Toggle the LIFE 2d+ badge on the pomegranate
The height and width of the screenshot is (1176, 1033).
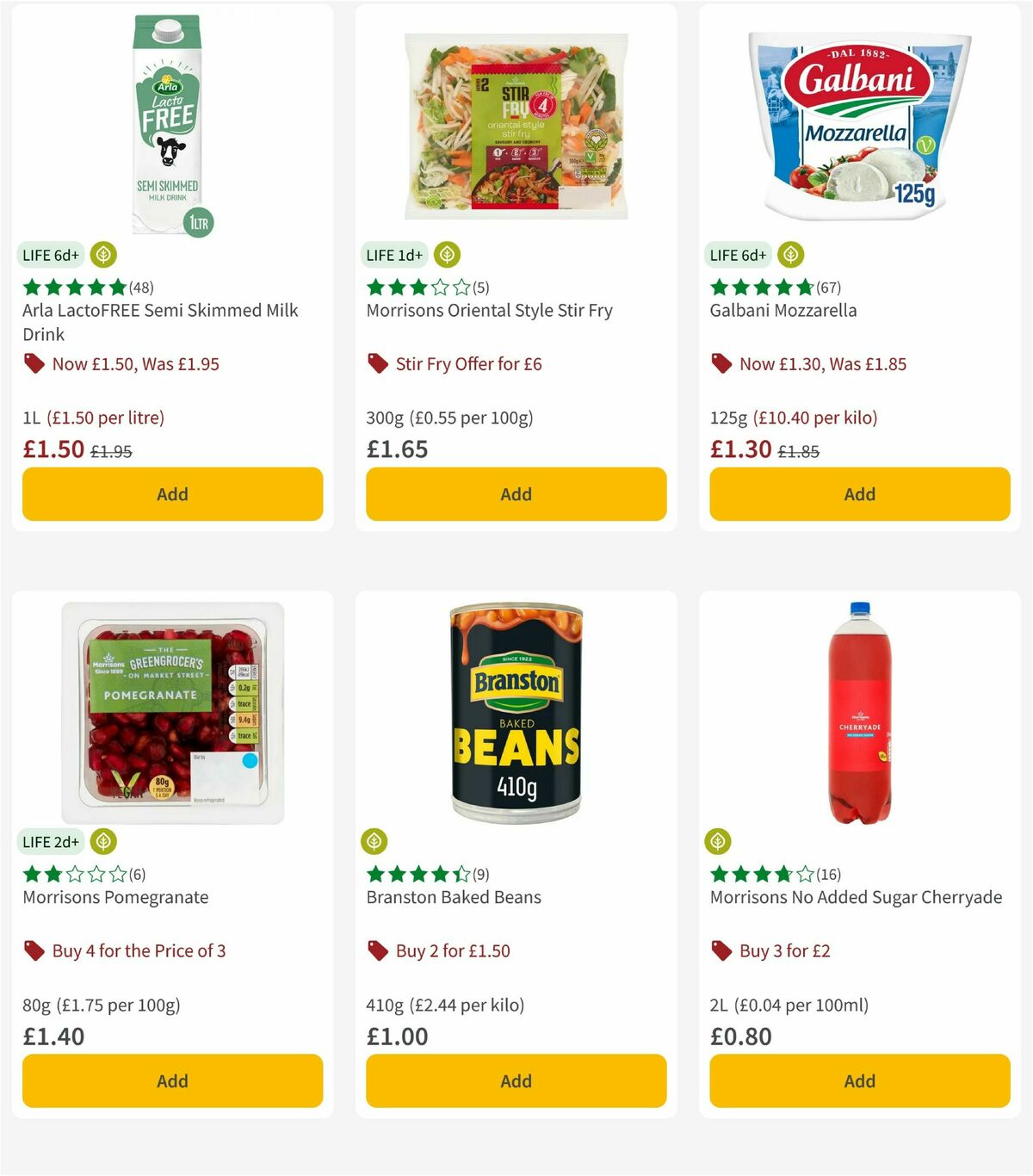[51, 842]
